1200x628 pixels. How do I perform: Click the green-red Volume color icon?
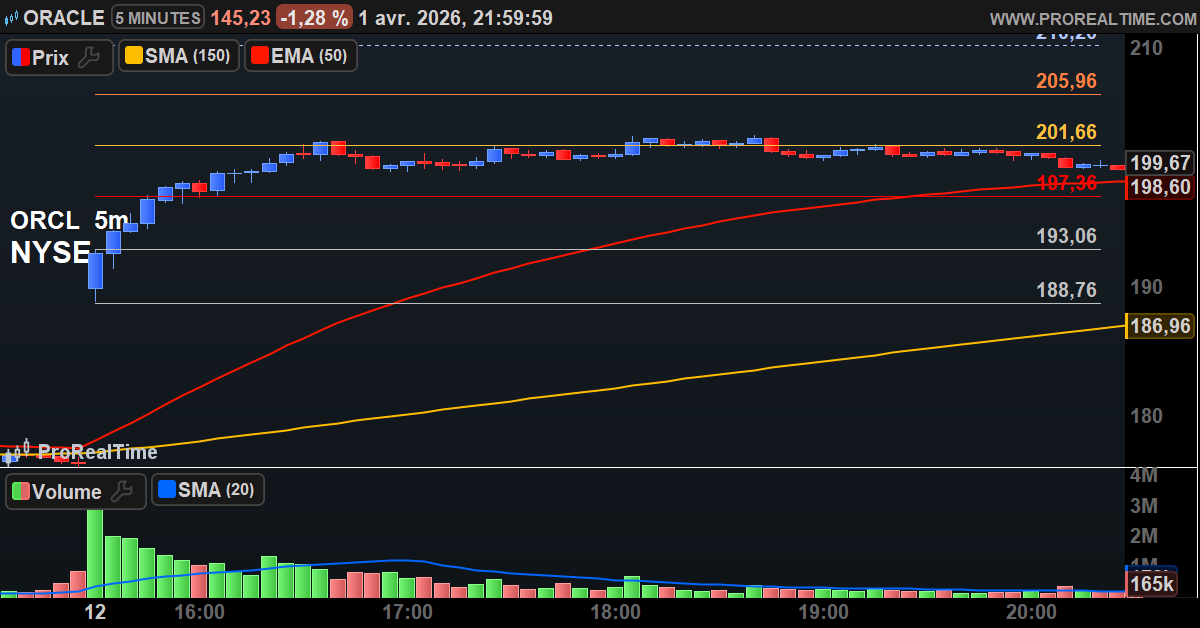(20, 491)
